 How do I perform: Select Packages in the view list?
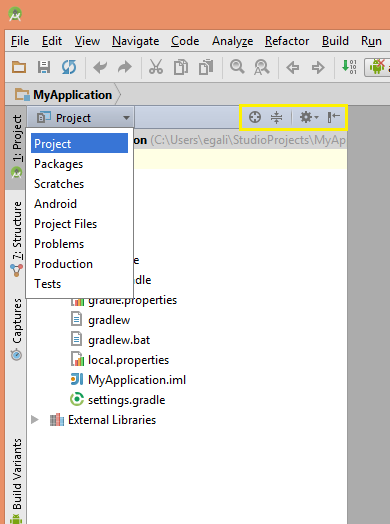[80, 164]
